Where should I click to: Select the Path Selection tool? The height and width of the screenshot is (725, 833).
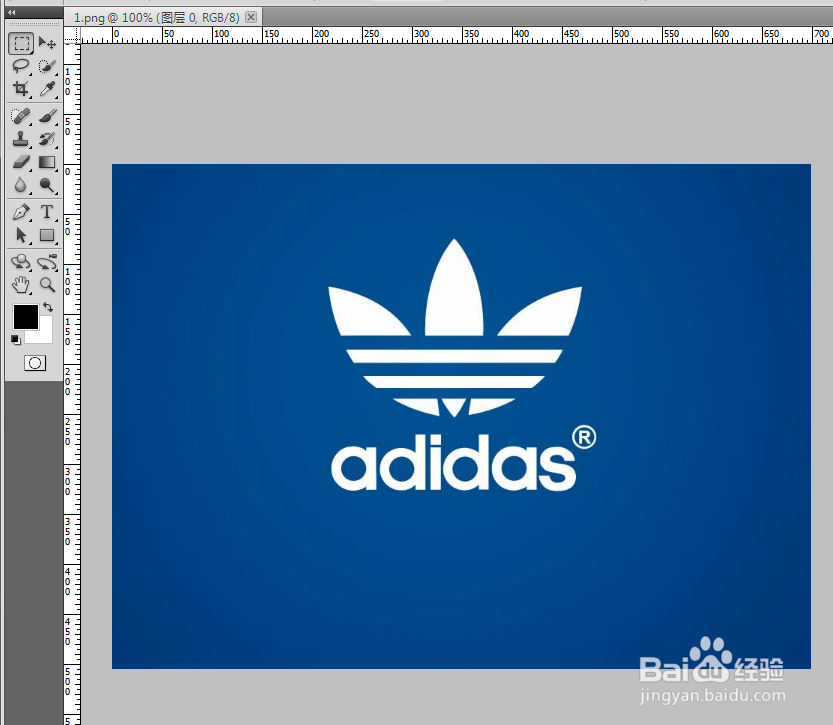pyautogui.click(x=21, y=235)
